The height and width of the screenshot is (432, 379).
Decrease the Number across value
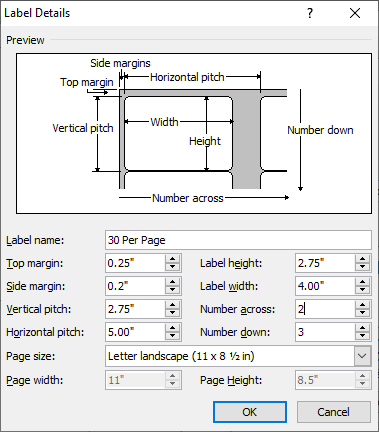363,313
